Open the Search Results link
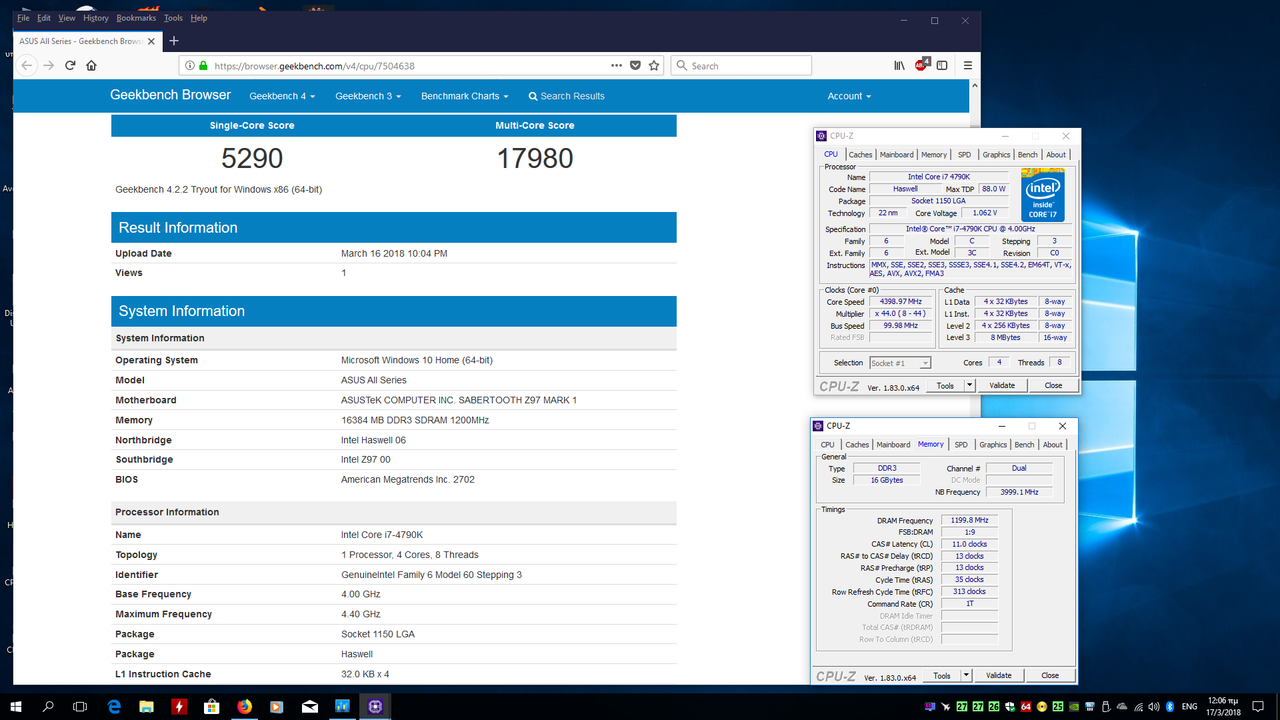 point(567,96)
